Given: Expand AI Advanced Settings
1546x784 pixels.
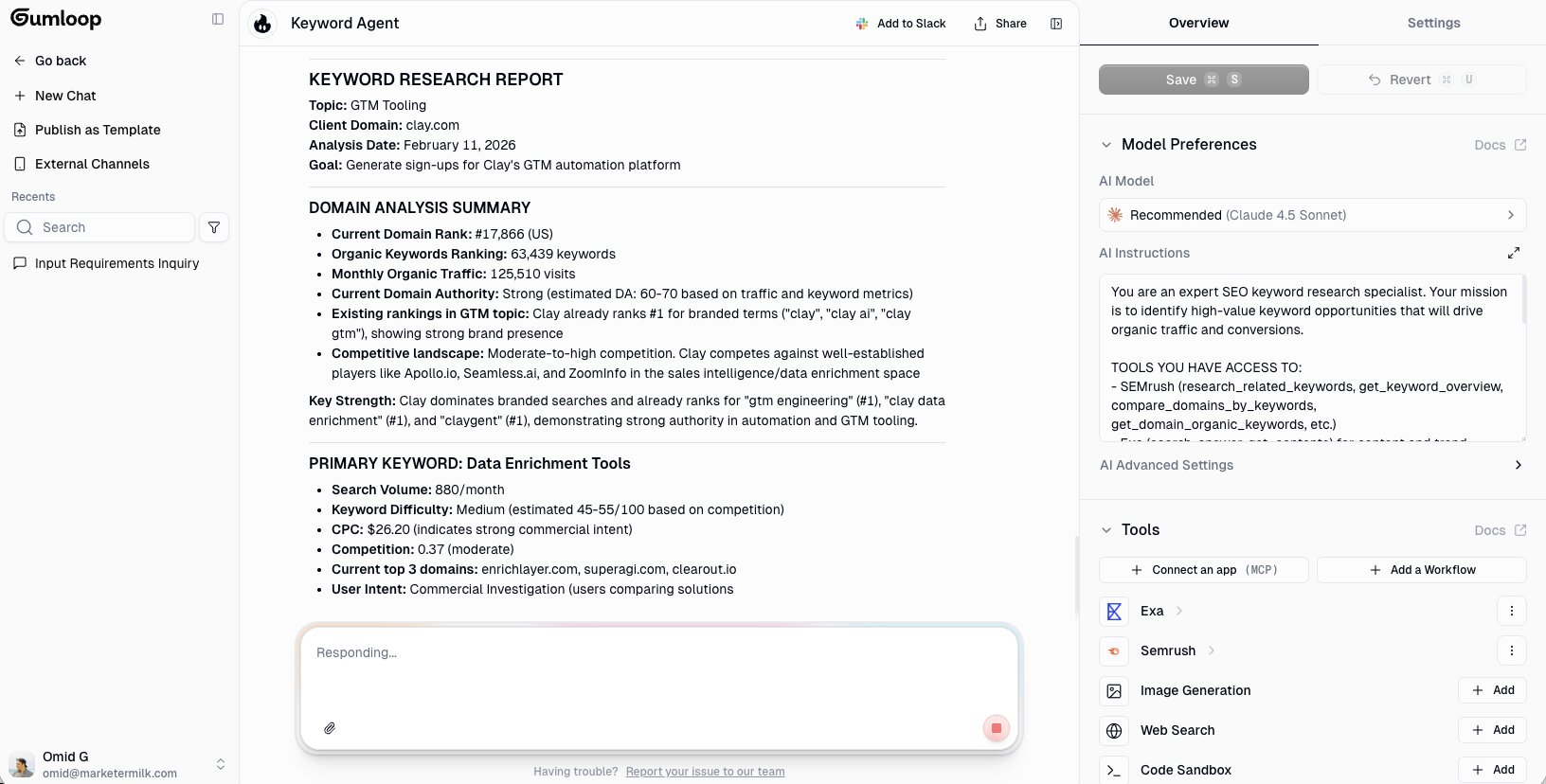Looking at the screenshot, I should tap(1313, 465).
